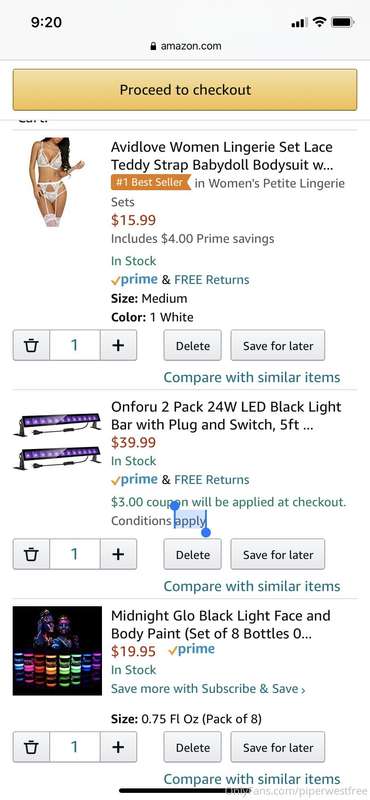Increase Onforu light bar quantity with the plus icon
Image resolution: width=370 pixels, height=800 pixels.
tap(118, 554)
